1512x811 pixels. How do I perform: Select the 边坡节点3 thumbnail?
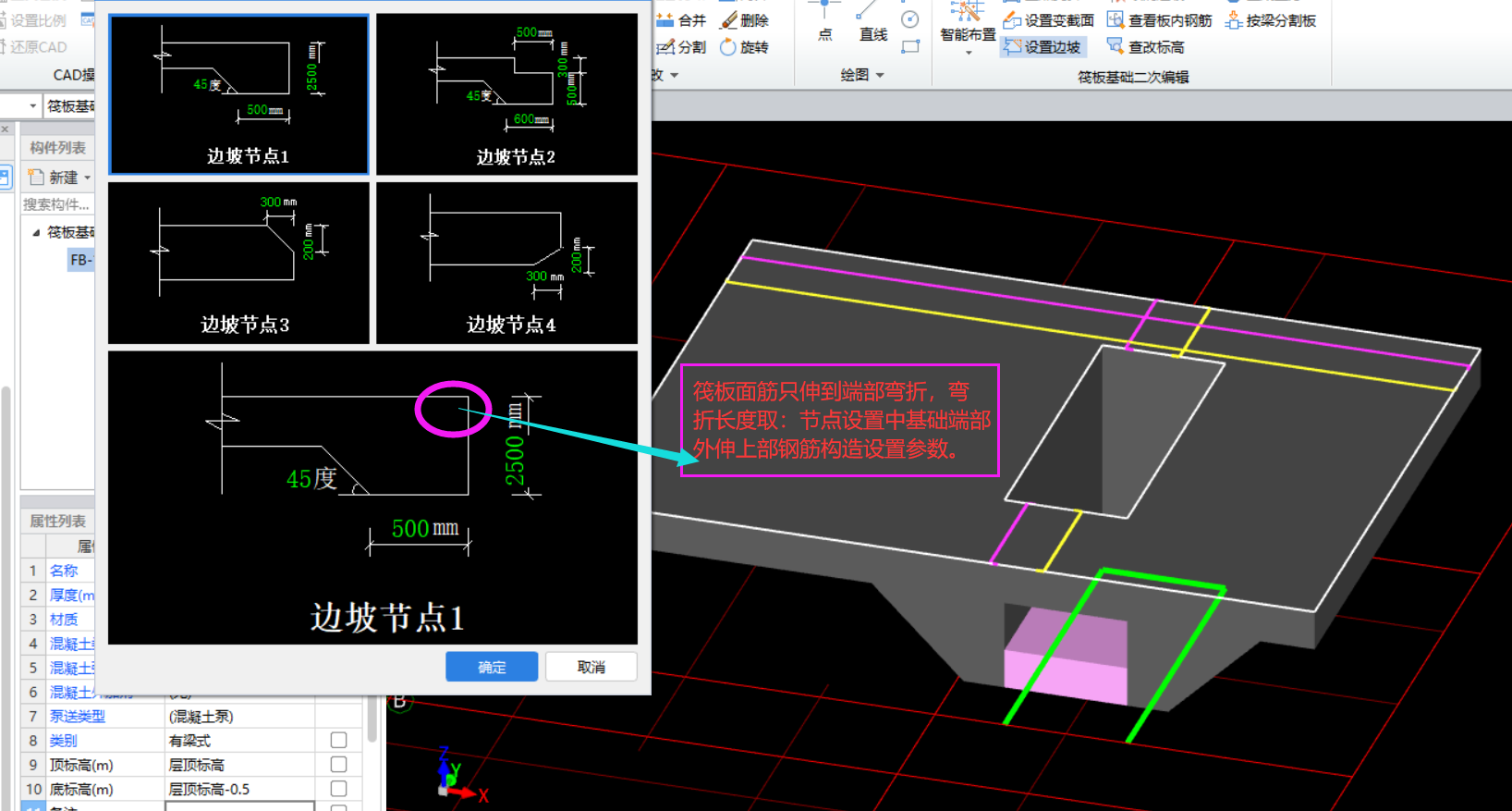click(x=238, y=263)
